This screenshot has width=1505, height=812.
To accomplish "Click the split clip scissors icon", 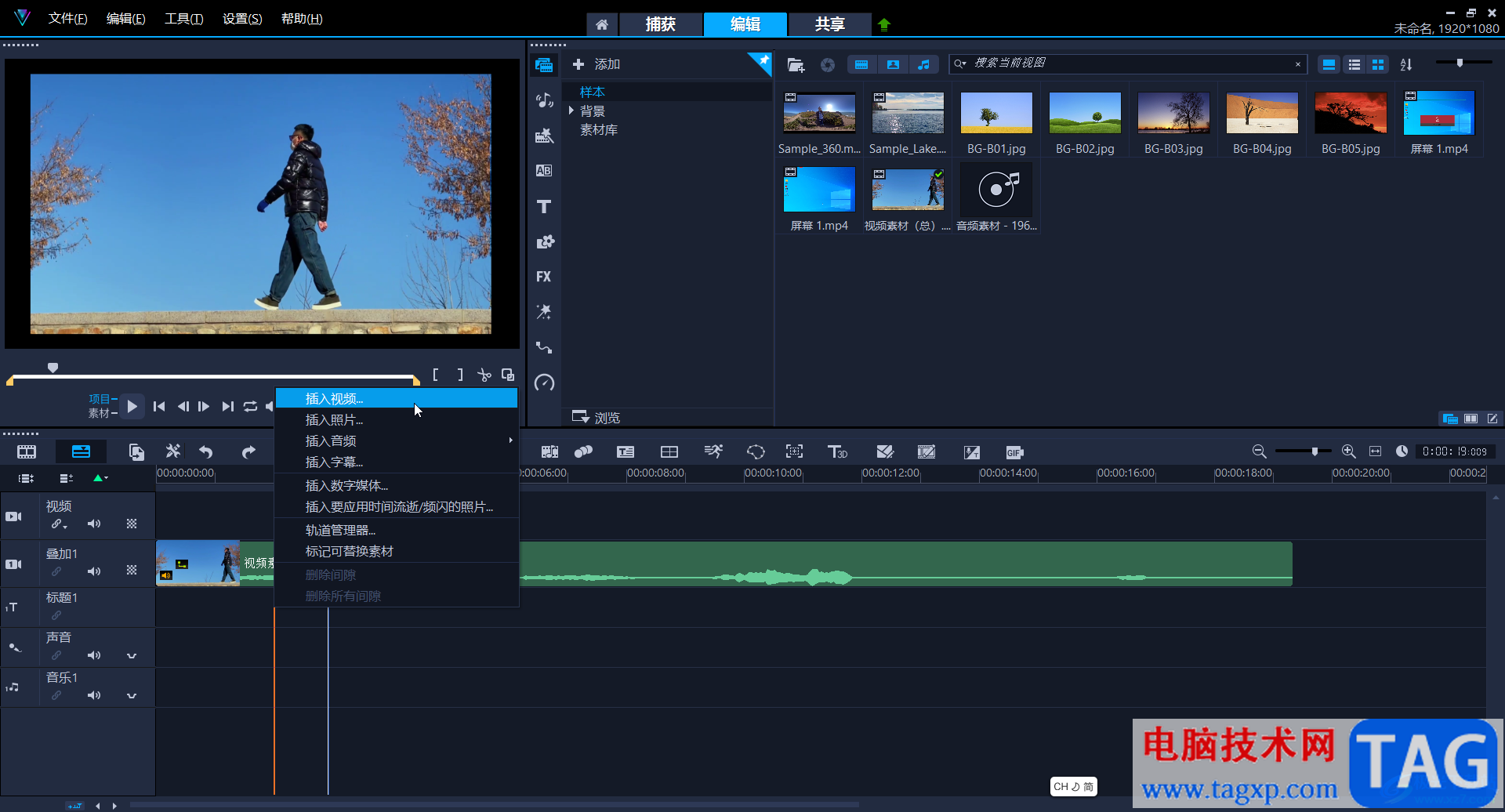I will tap(484, 375).
